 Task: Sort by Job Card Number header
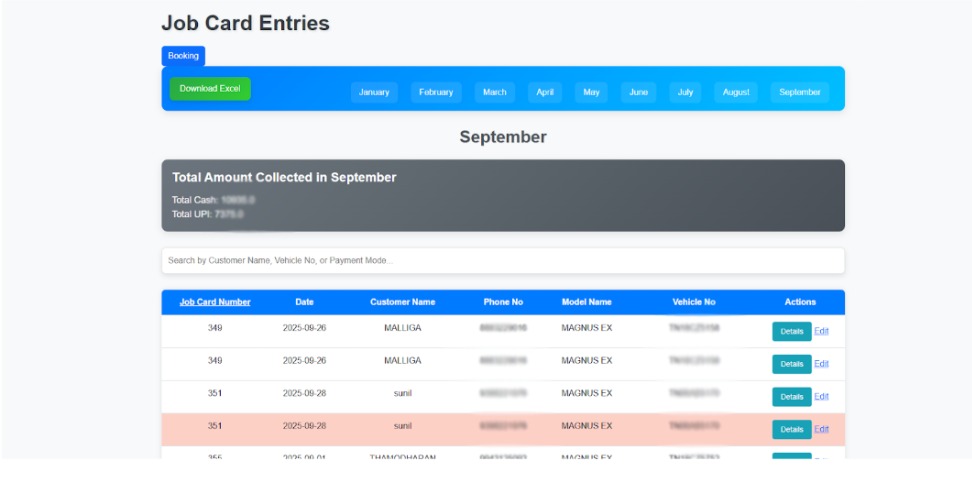[215, 302]
